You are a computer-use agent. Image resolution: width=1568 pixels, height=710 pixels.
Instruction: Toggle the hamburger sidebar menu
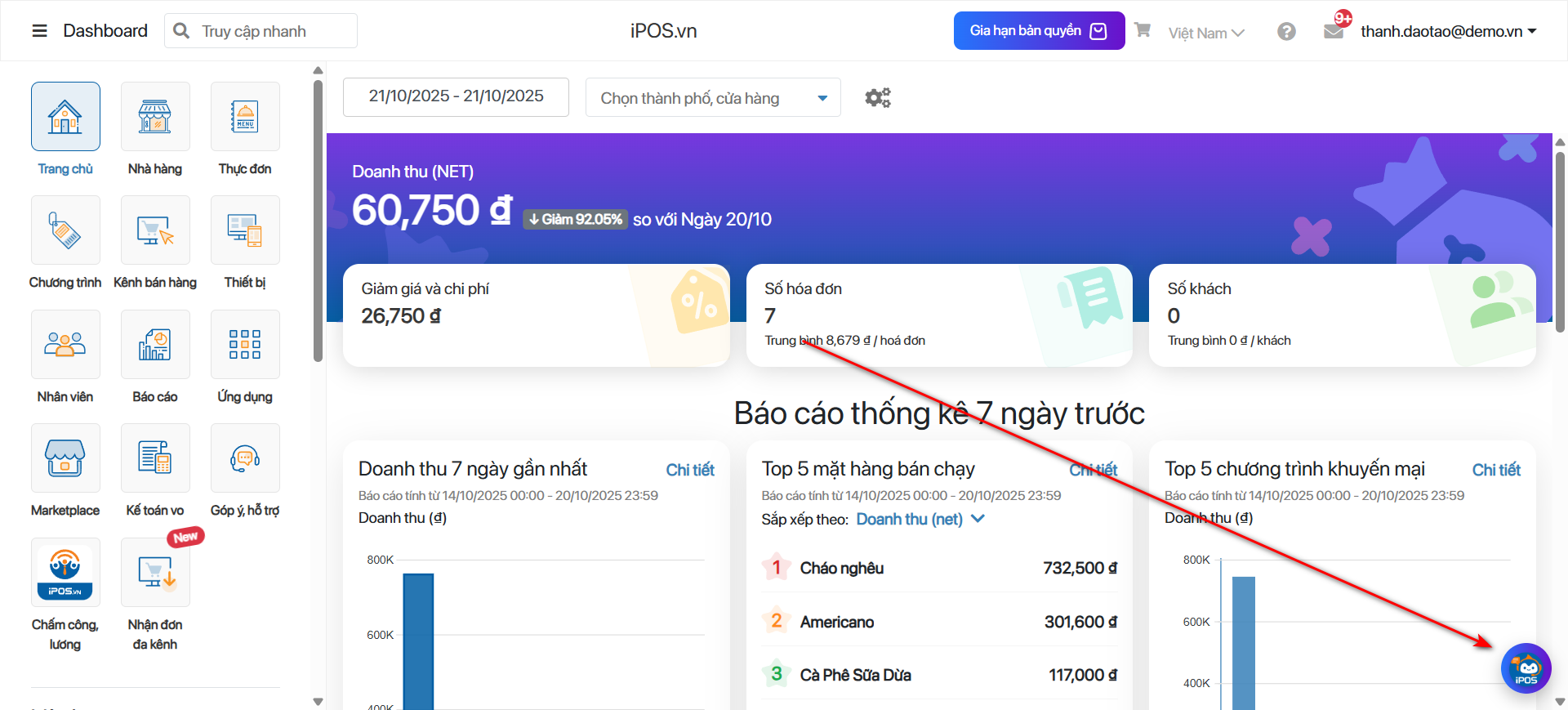click(39, 31)
